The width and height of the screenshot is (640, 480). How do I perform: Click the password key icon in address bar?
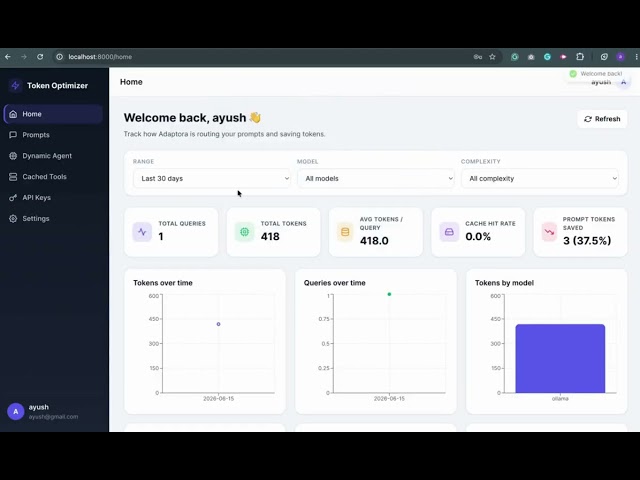pos(478,57)
